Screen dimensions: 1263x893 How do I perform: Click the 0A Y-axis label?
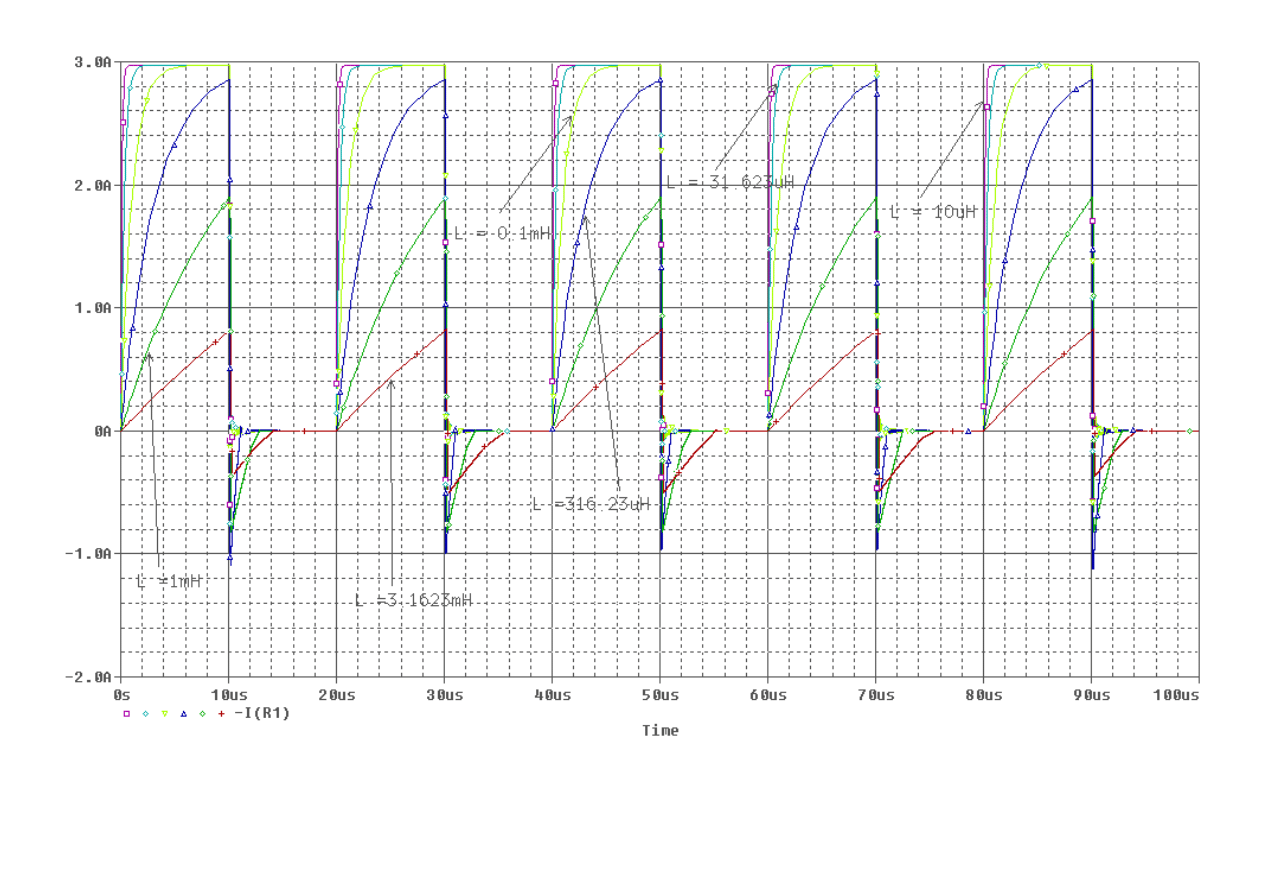101,431
